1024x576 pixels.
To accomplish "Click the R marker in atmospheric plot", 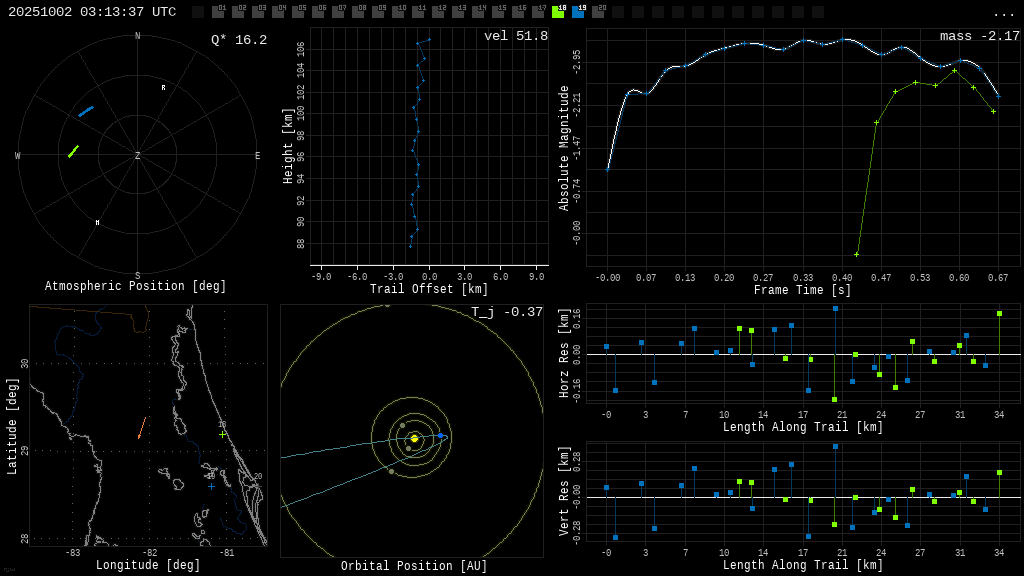I will click(x=163, y=88).
